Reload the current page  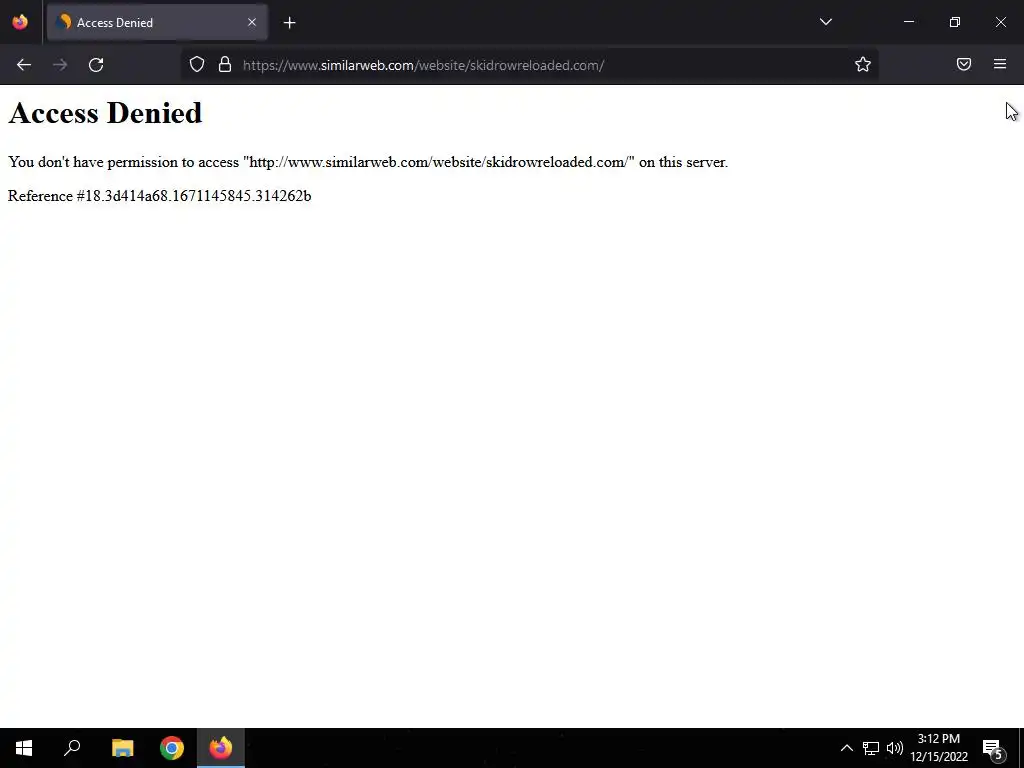96,65
